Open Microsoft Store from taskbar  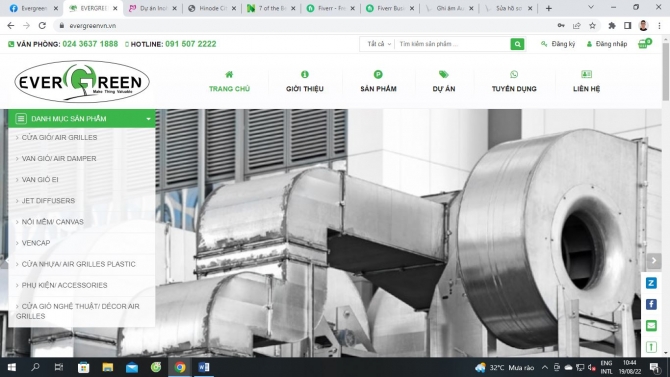pyautogui.click(x=83, y=367)
